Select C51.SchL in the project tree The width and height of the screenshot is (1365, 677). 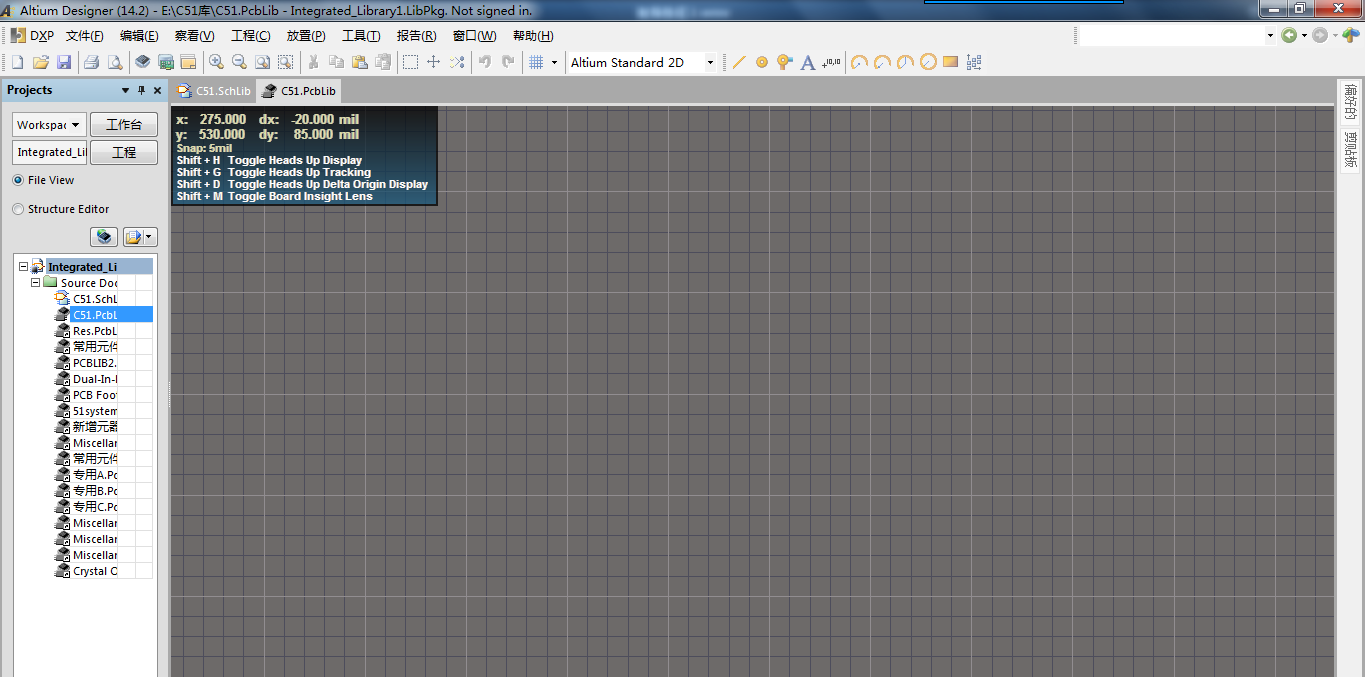[94, 299]
